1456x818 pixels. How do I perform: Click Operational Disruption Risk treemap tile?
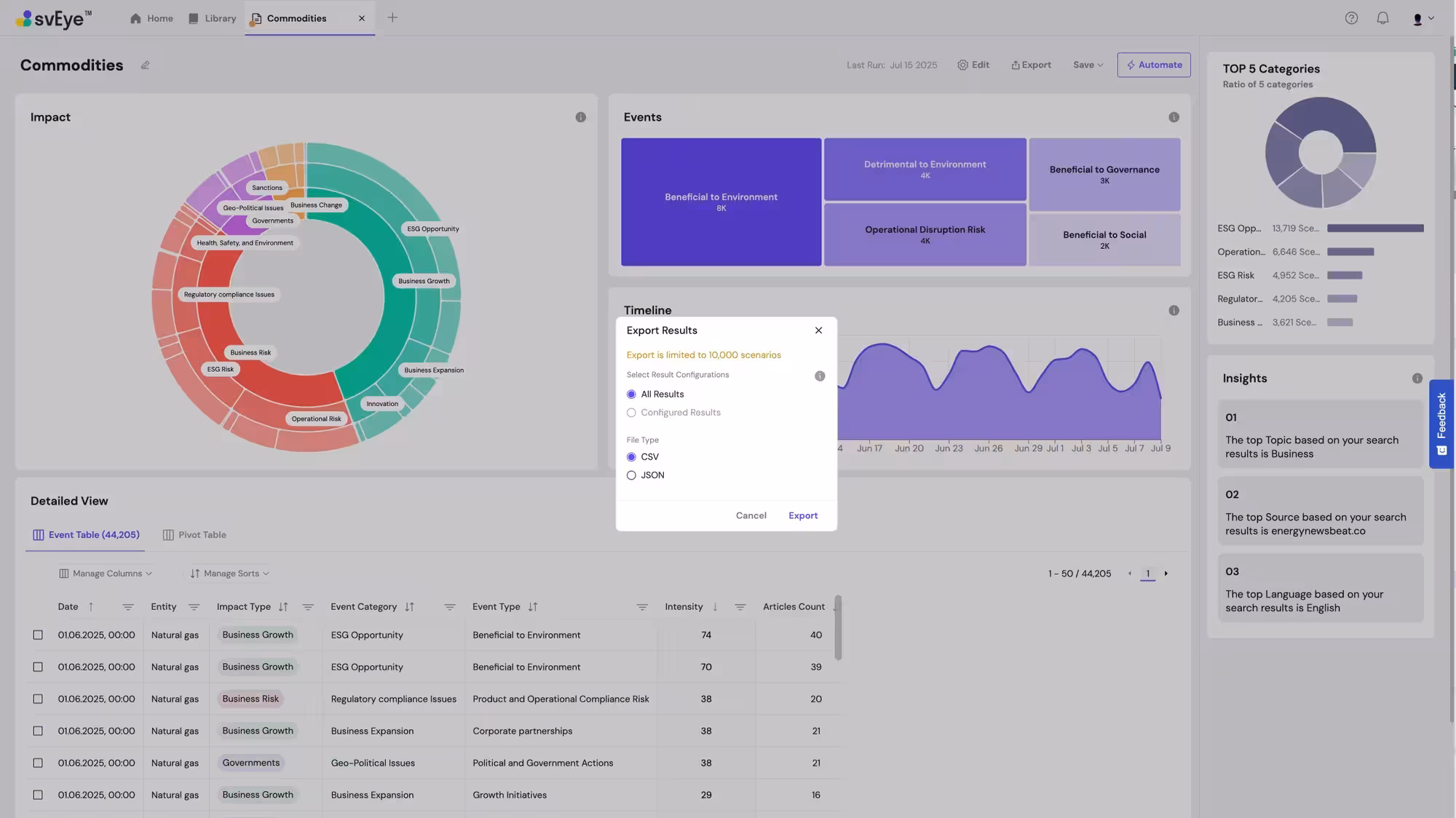[925, 234]
